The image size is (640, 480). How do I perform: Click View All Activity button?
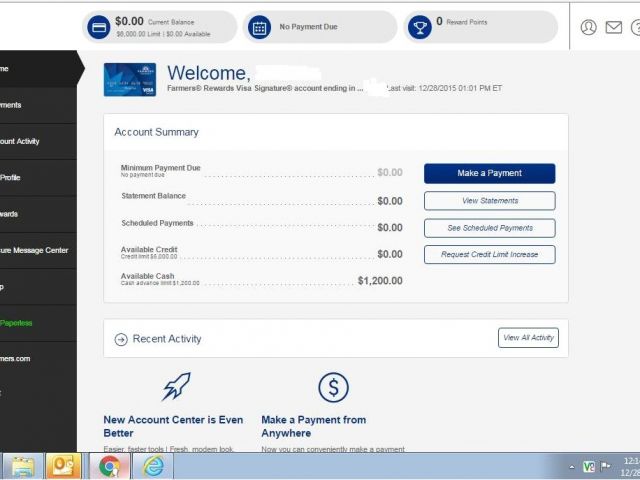pyautogui.click(x=528, y=338)
